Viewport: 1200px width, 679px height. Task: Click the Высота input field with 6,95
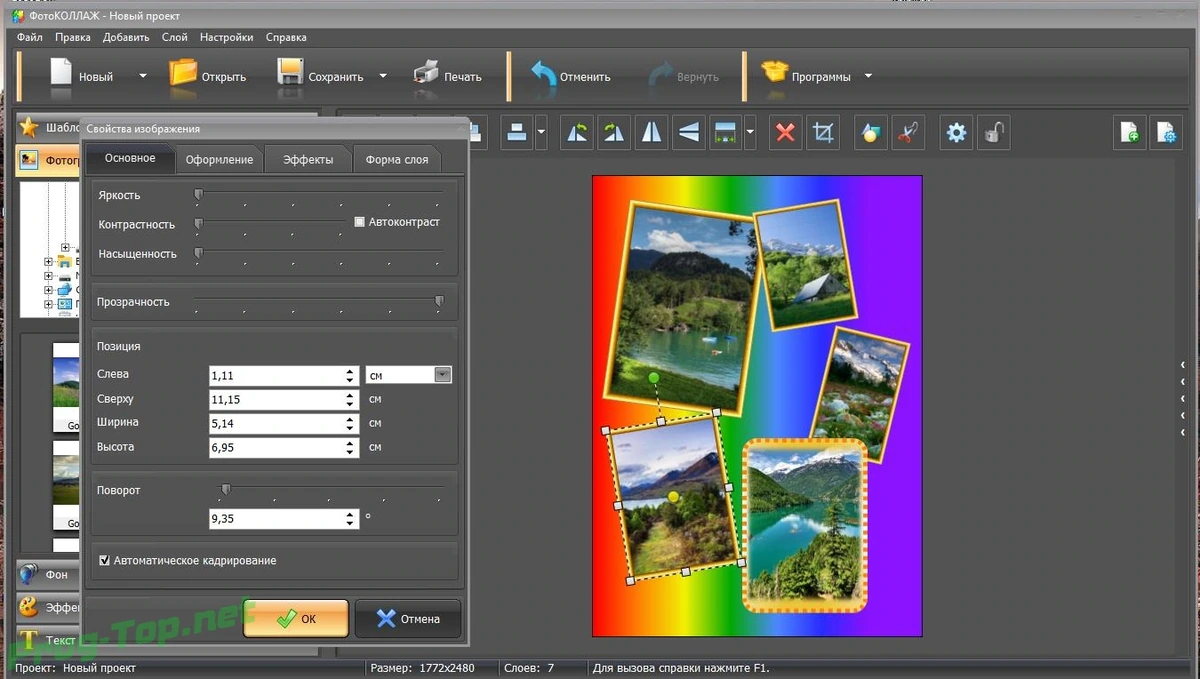point(283,447)
